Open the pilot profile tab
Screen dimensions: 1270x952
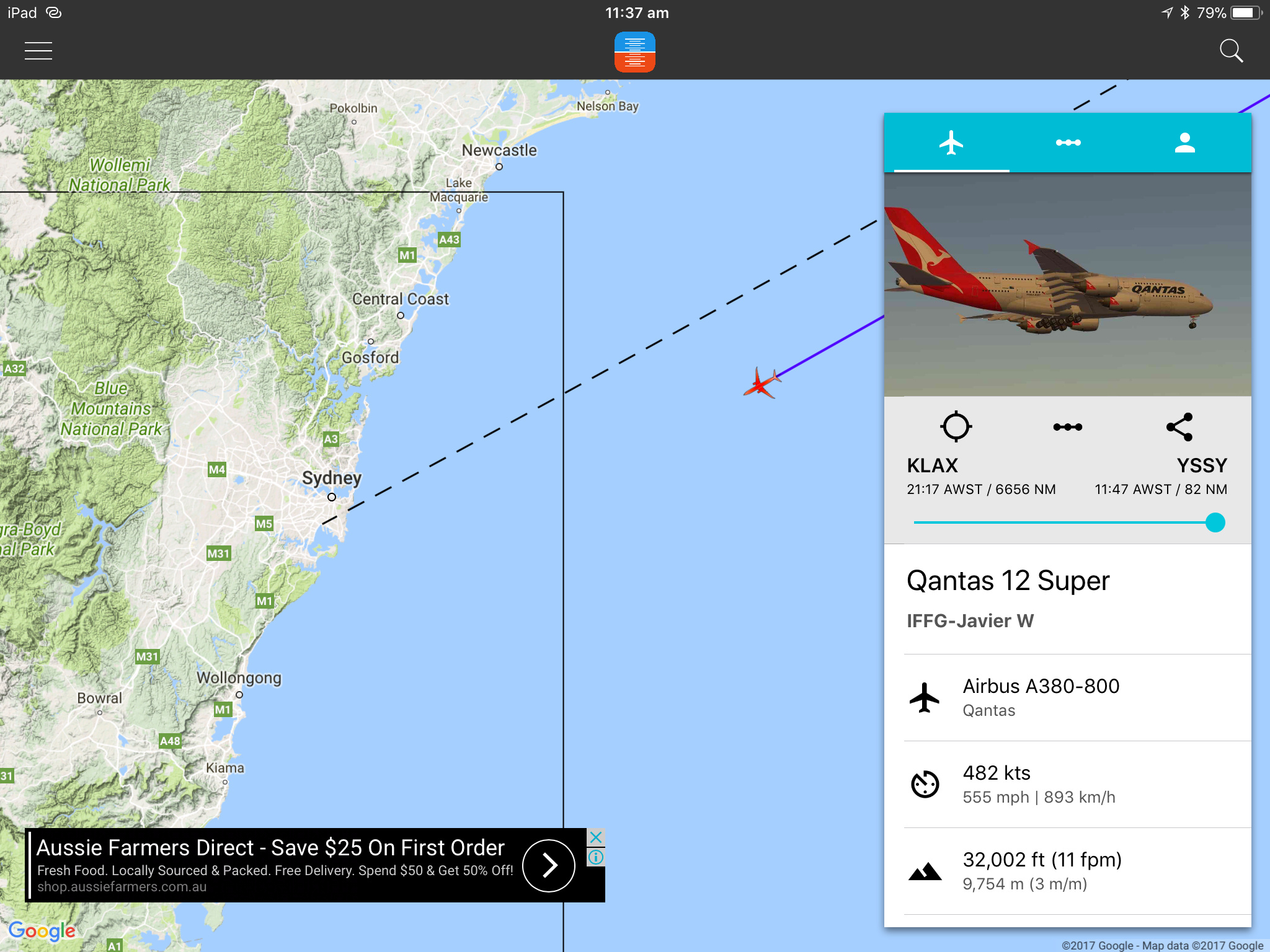[1184, 143]
